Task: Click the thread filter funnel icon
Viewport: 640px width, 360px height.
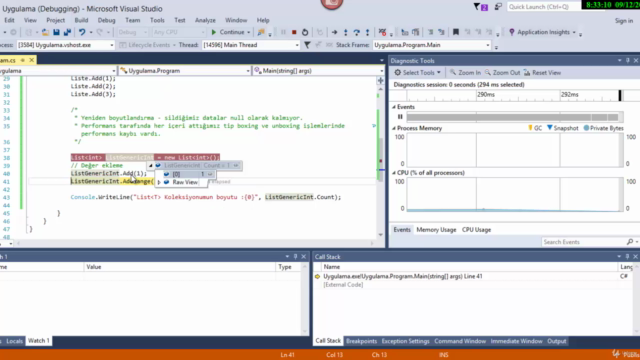Action: pyautogui.click(x=307, y=45)
